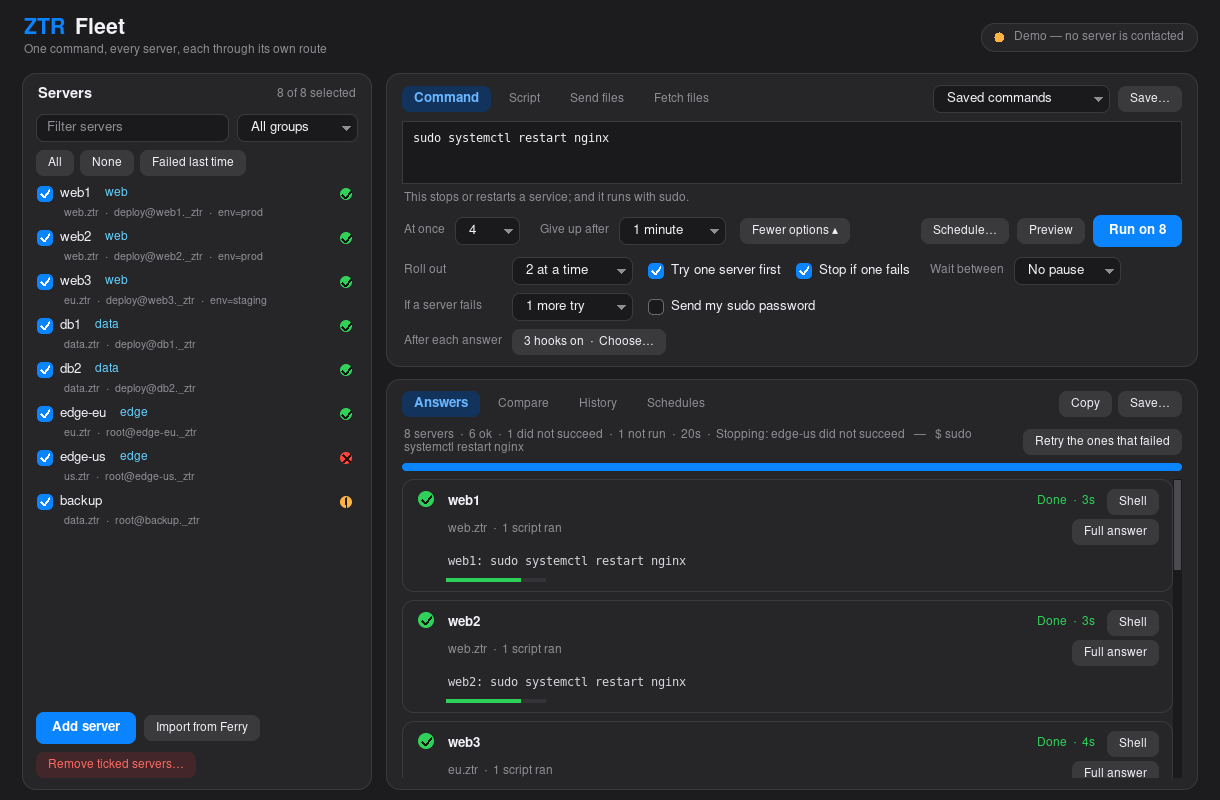
Task: Select the Answers tab
Action: pyautogui.click(x=441, y=403)
